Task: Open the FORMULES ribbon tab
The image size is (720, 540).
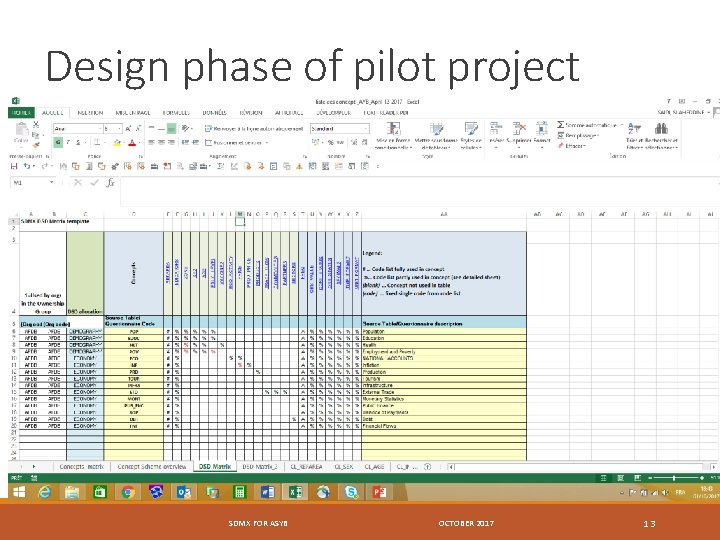Action: coord(176,112)
